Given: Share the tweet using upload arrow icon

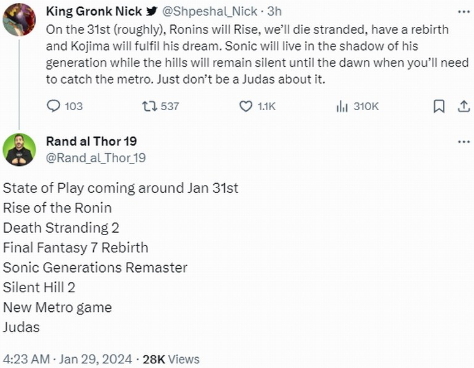Looking at the screenshot, I should 463,106.
